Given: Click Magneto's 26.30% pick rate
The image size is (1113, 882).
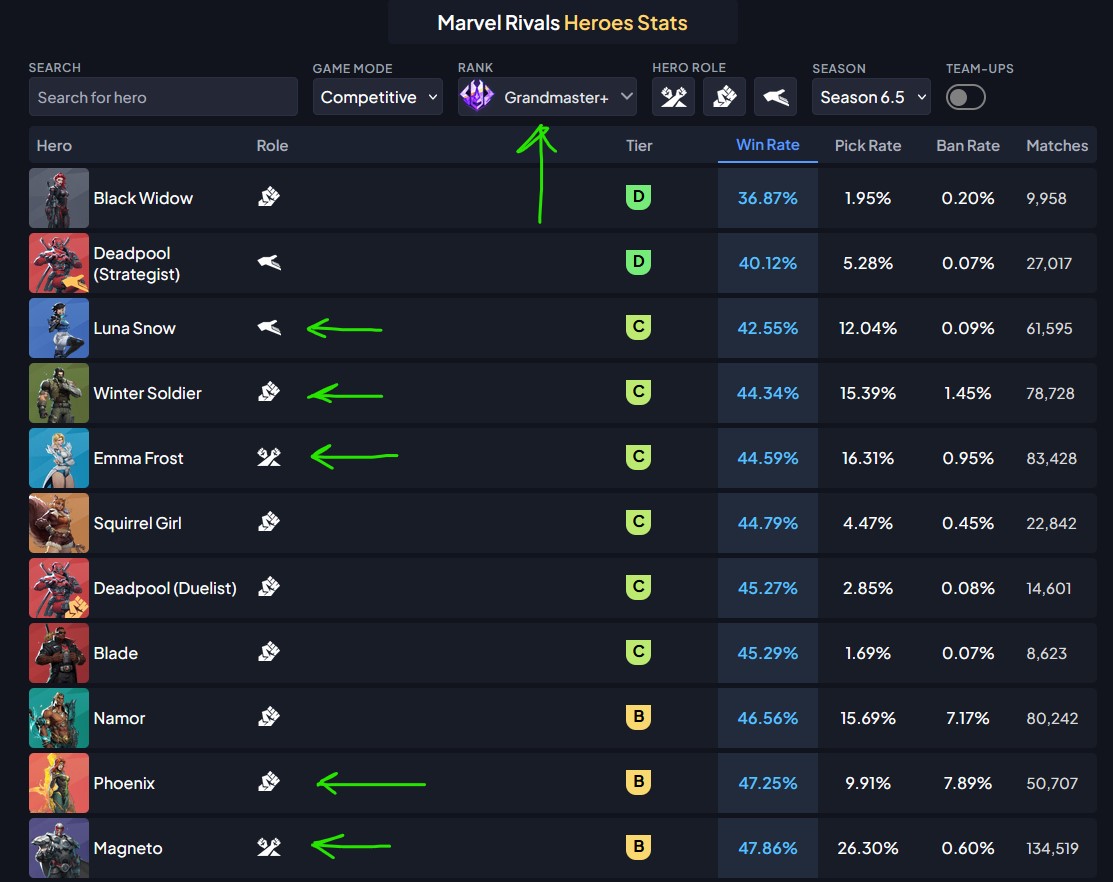Looking at the screenshot, I should pyautogui.click(x=867, y=848).
